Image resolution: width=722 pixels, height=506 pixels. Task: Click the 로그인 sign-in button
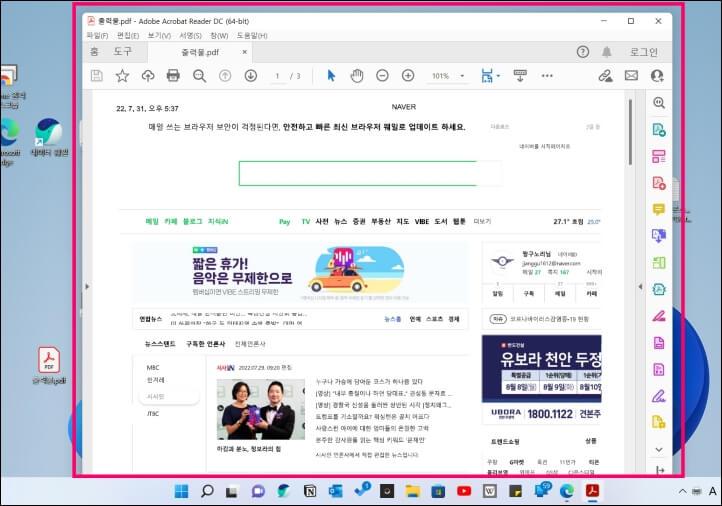coord(644,52)
